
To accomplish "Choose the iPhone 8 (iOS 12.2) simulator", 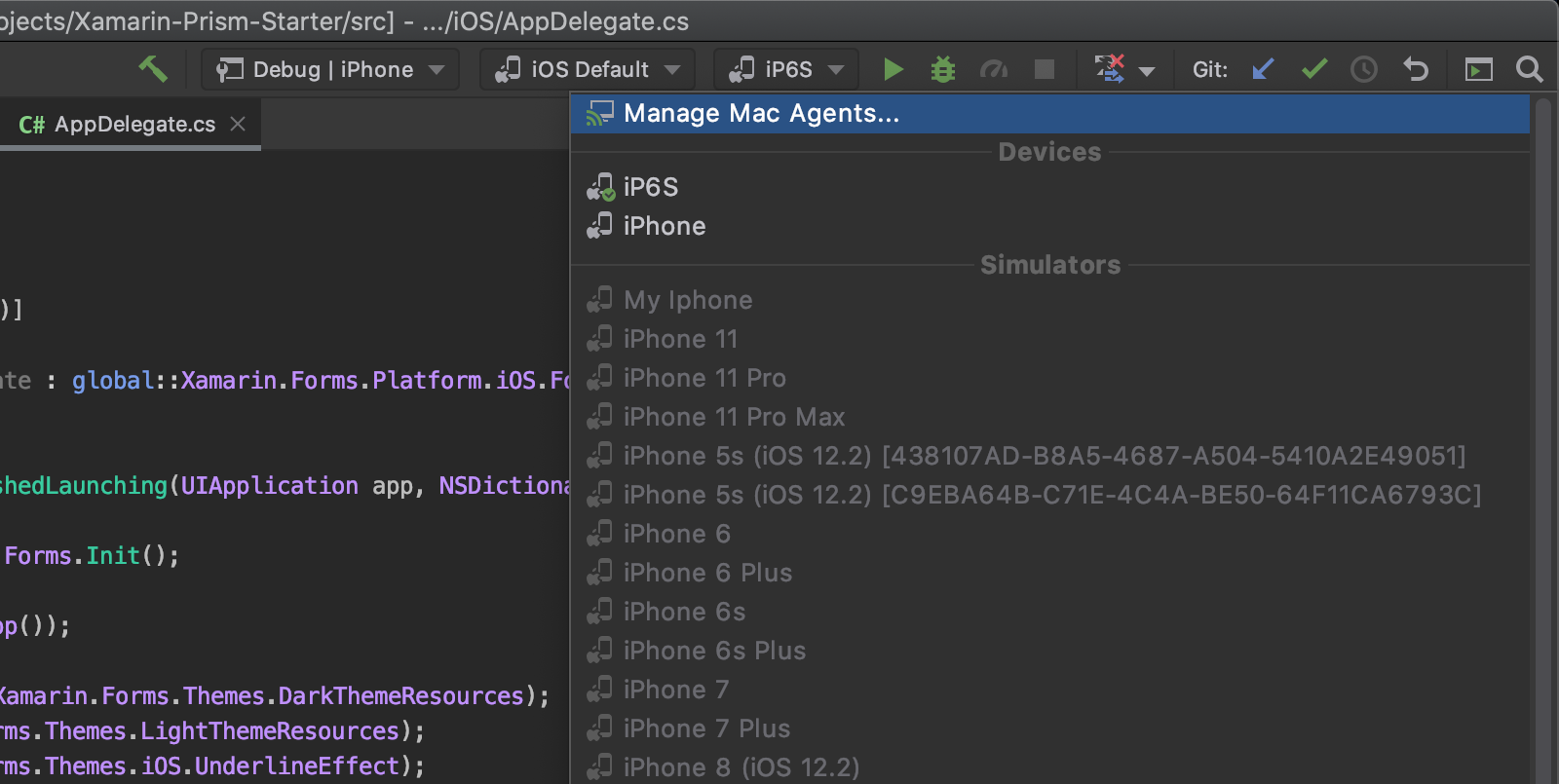I will tap(1049, 767).
